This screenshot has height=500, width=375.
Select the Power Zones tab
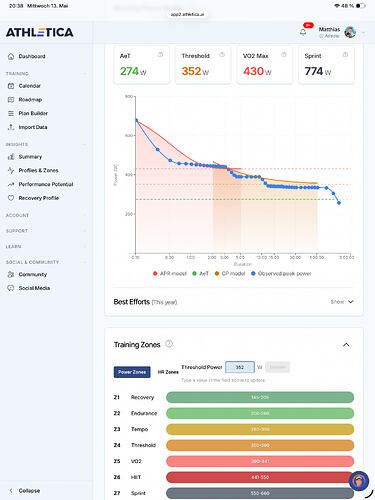(x=132, y=372)
